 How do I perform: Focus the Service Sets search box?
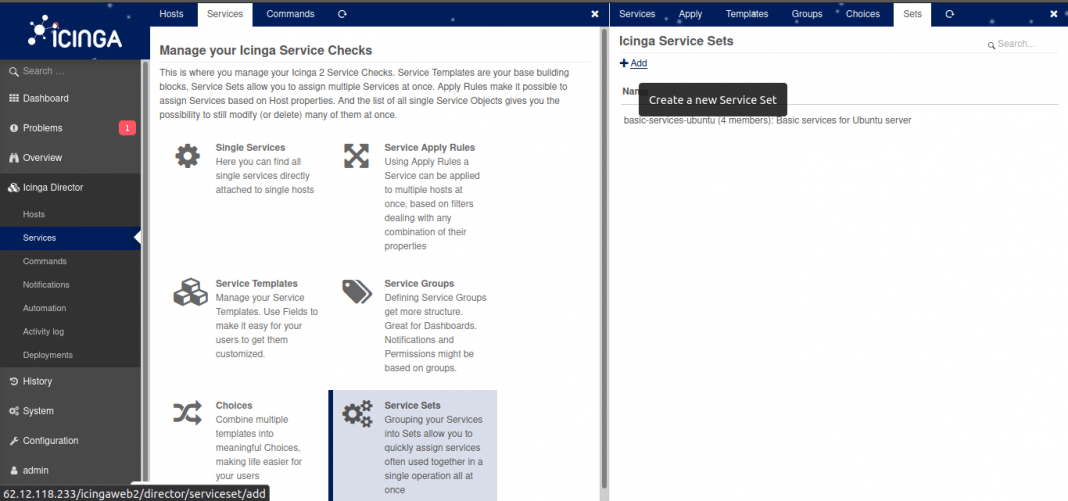(x=1021, y=44)
